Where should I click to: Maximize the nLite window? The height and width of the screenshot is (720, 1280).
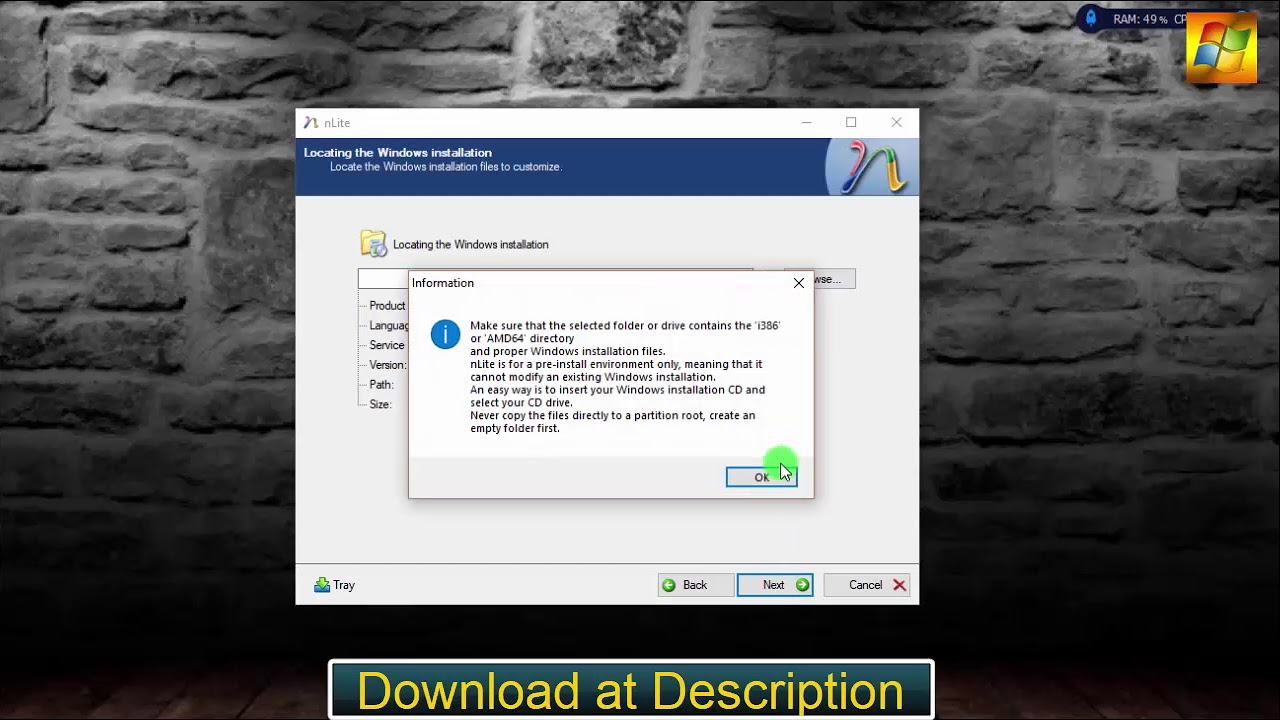click(x=851, y=123)
